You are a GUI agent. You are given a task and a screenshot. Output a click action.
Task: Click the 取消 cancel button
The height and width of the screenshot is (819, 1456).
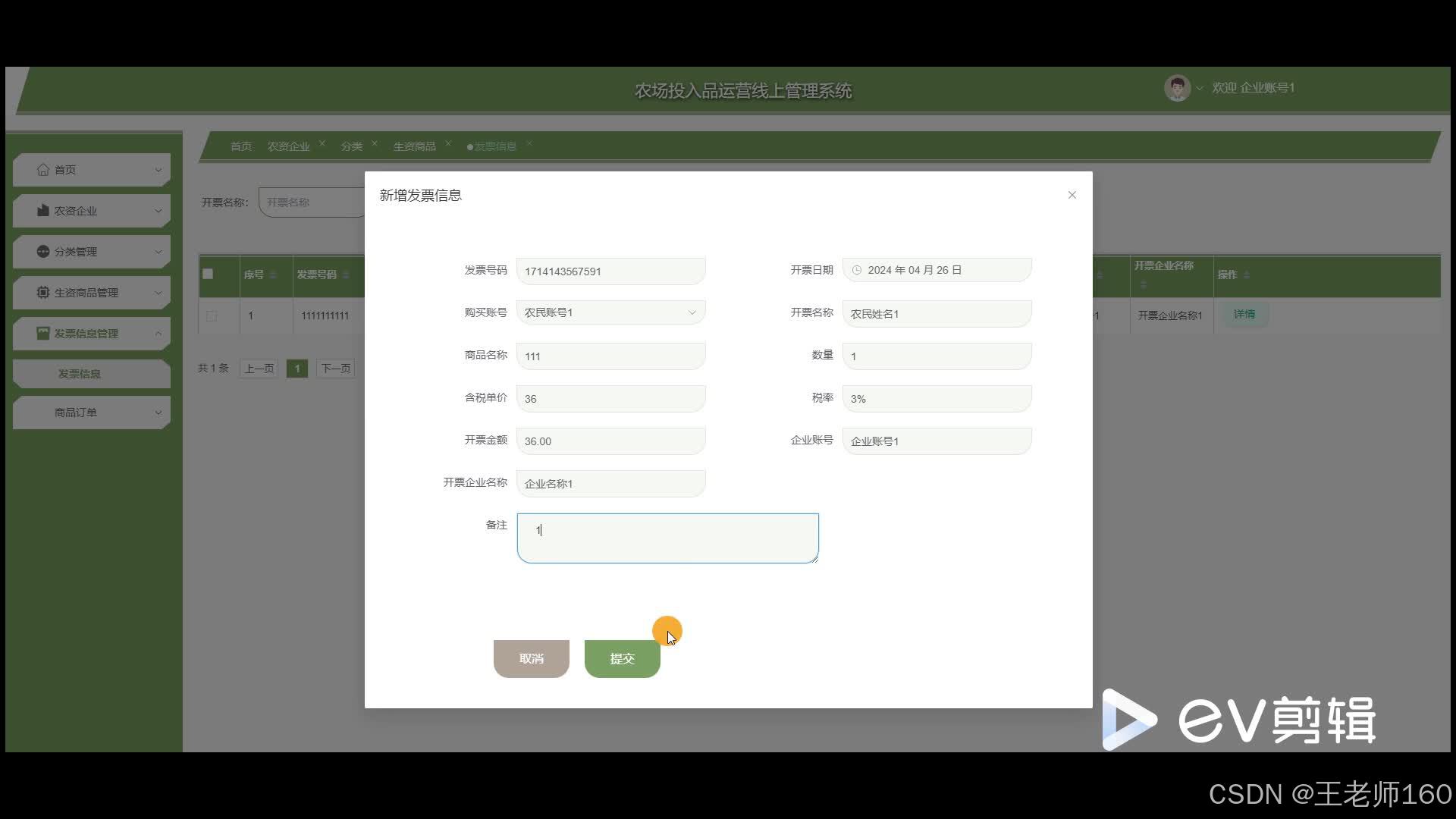point(531,658)
